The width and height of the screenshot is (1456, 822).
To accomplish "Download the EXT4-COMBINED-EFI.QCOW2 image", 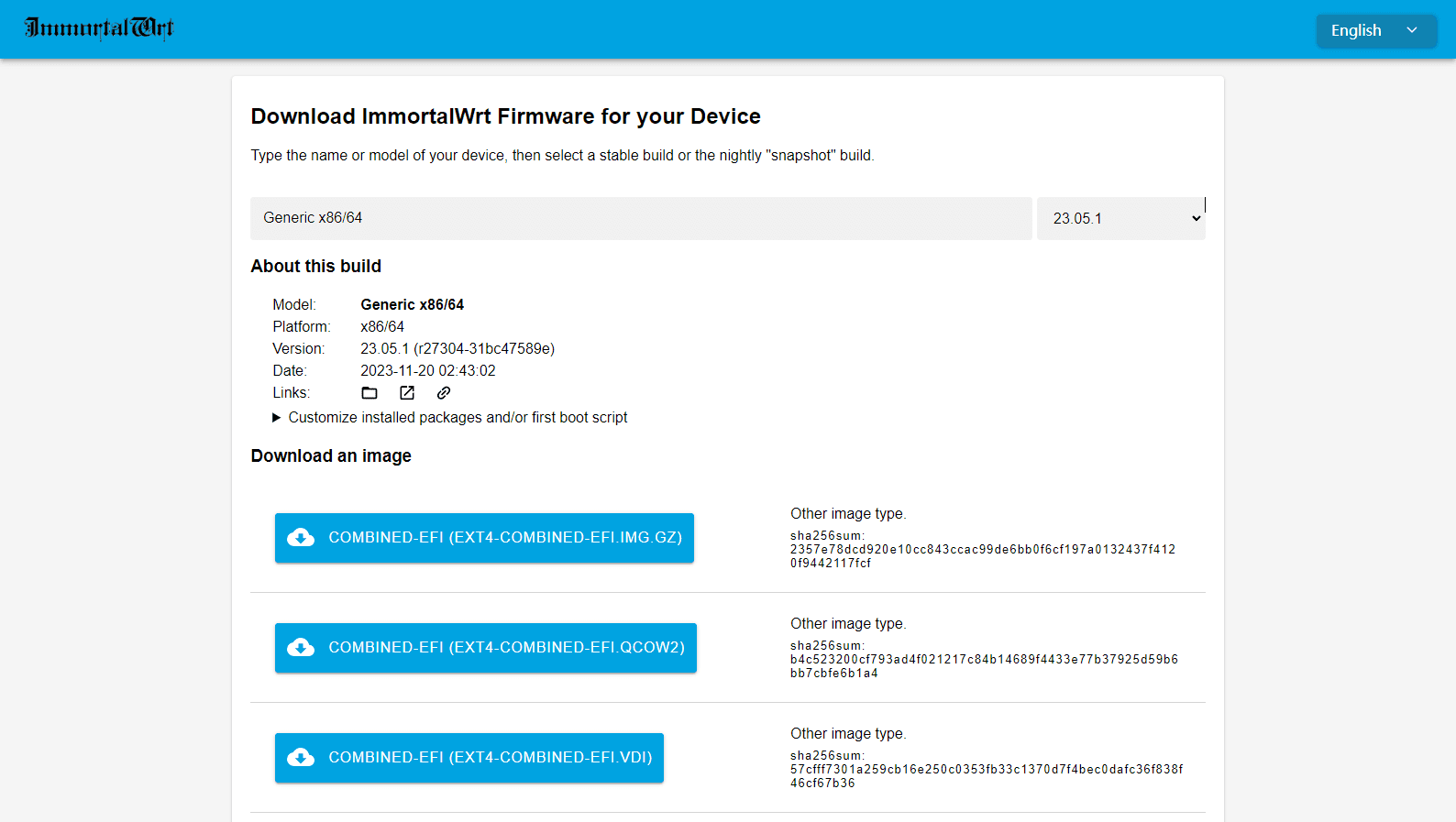I will (486, 648).
